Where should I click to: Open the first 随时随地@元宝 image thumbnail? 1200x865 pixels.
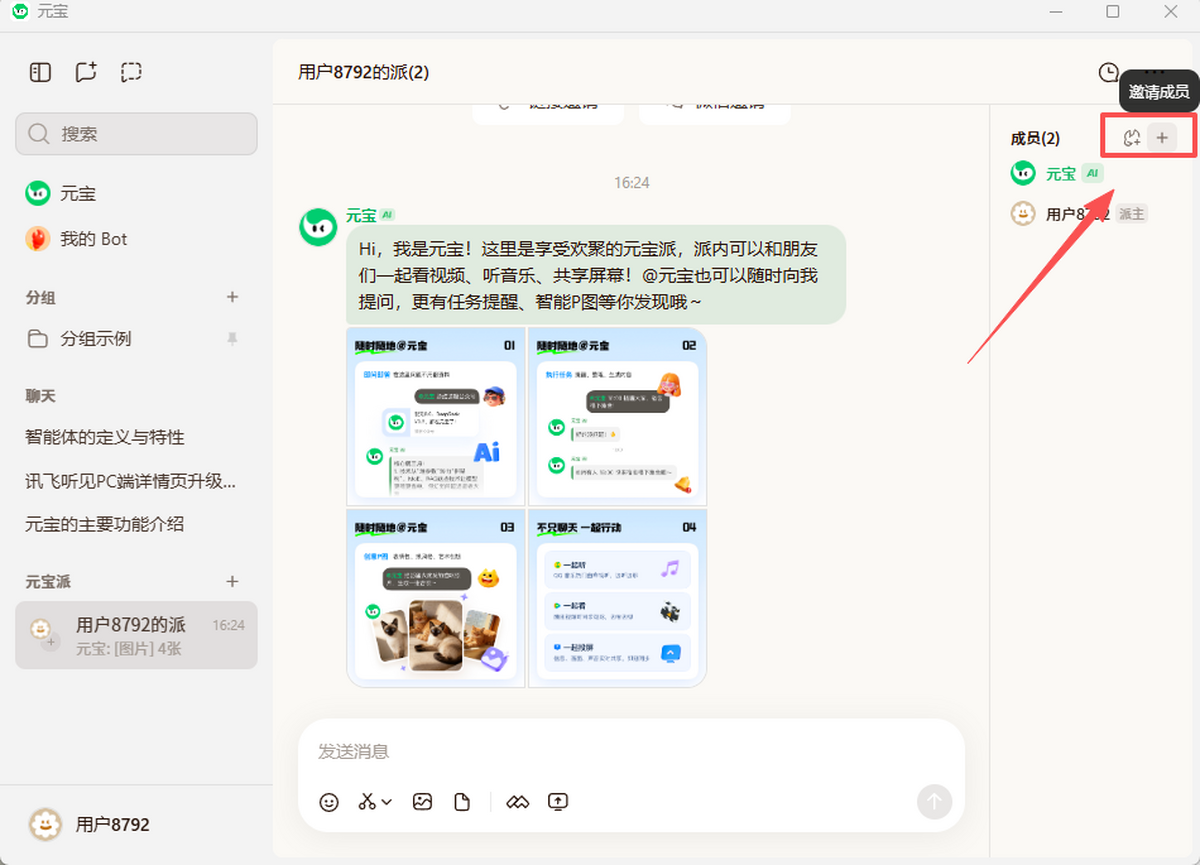(436, 416)
